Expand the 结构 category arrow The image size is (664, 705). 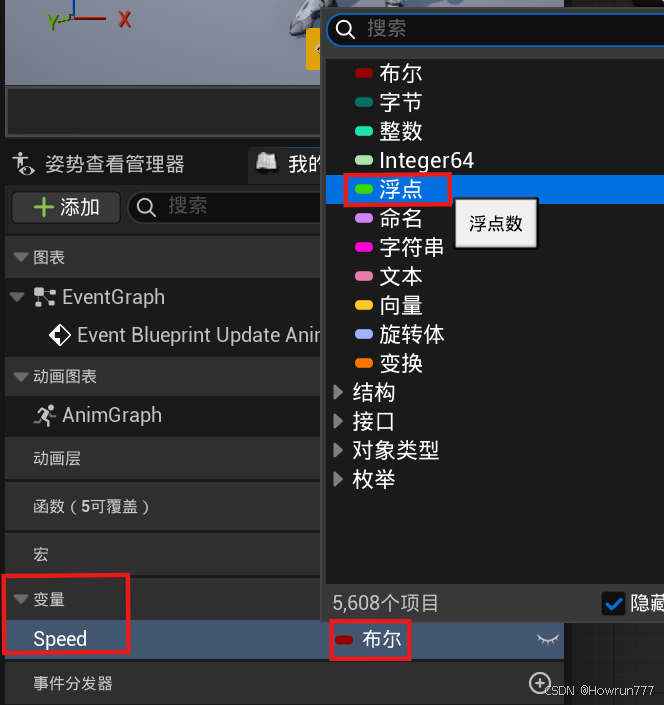(338, 392)
